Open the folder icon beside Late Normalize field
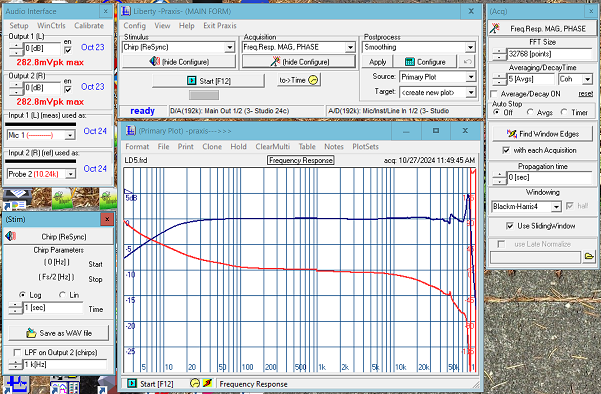This screenshot has height=394, width=601. click(x=589, y=256)
